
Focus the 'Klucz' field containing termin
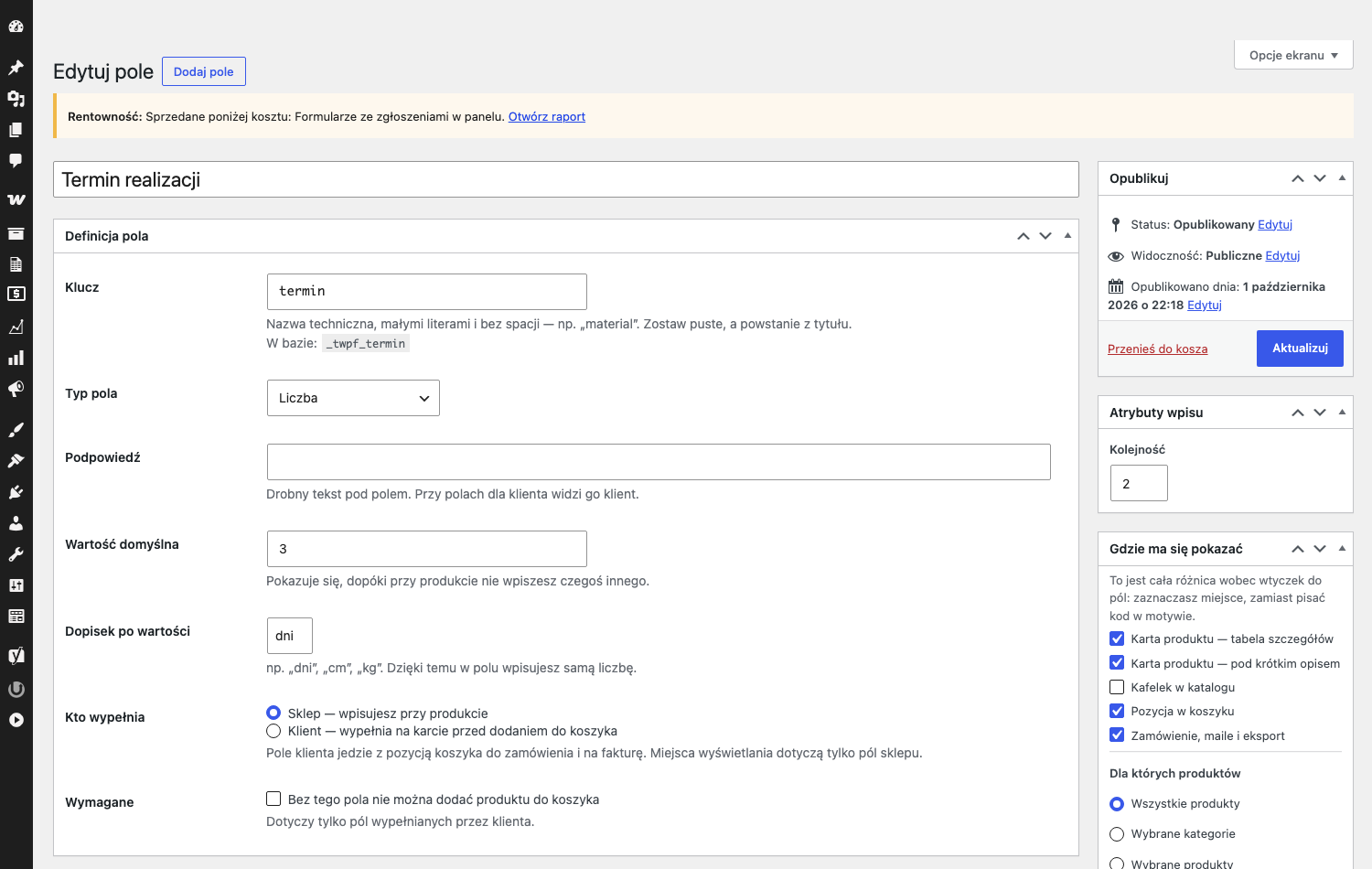[x=427, y=292]
